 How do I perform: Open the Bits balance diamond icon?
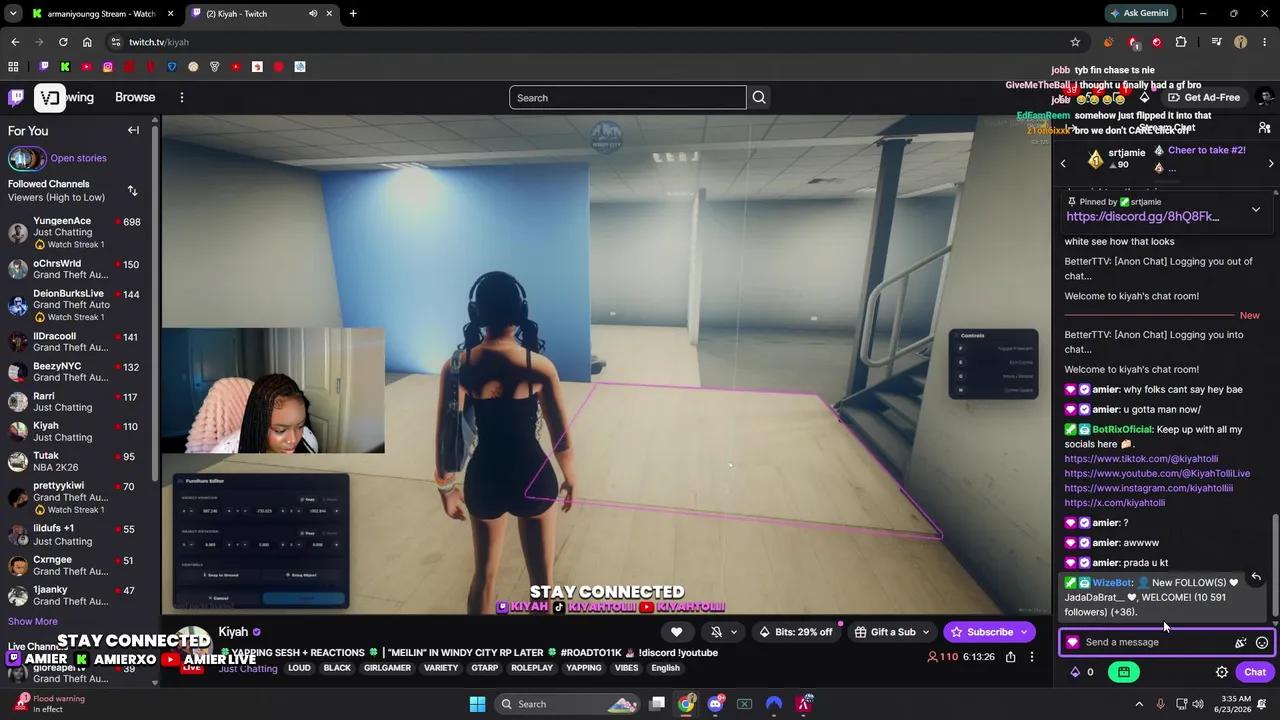1075,672
